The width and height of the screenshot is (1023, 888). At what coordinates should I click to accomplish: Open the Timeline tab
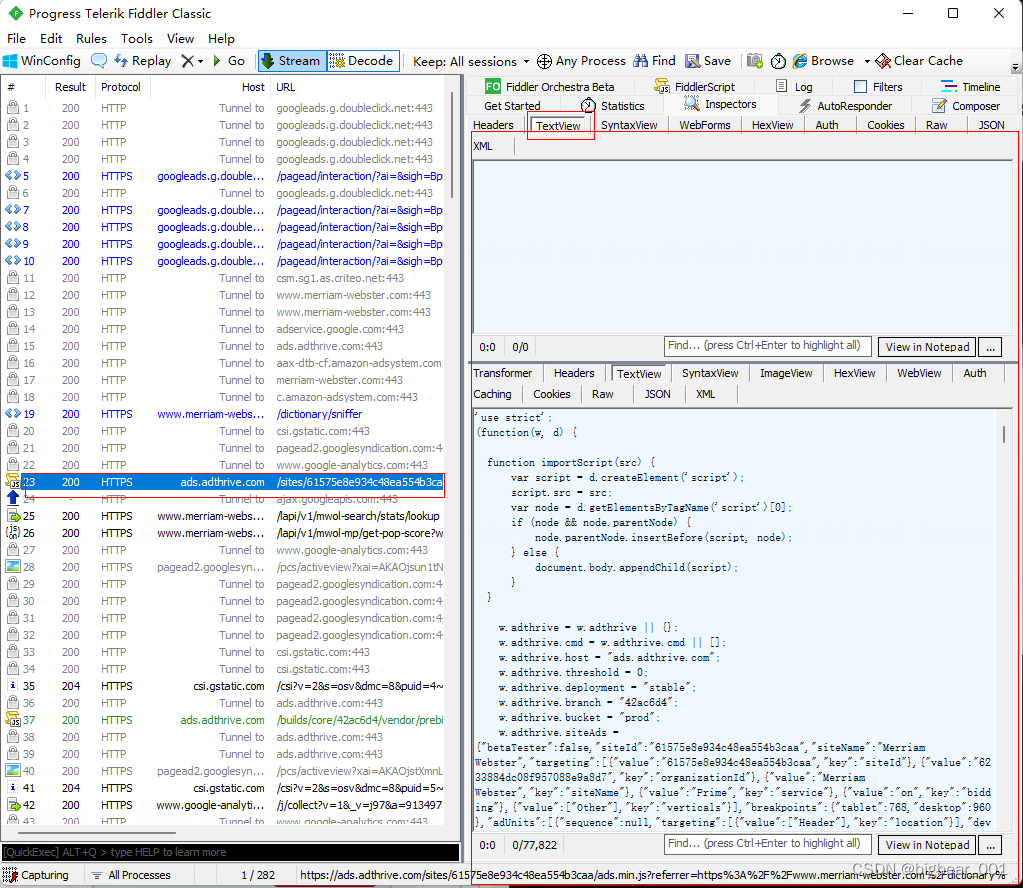971,87
